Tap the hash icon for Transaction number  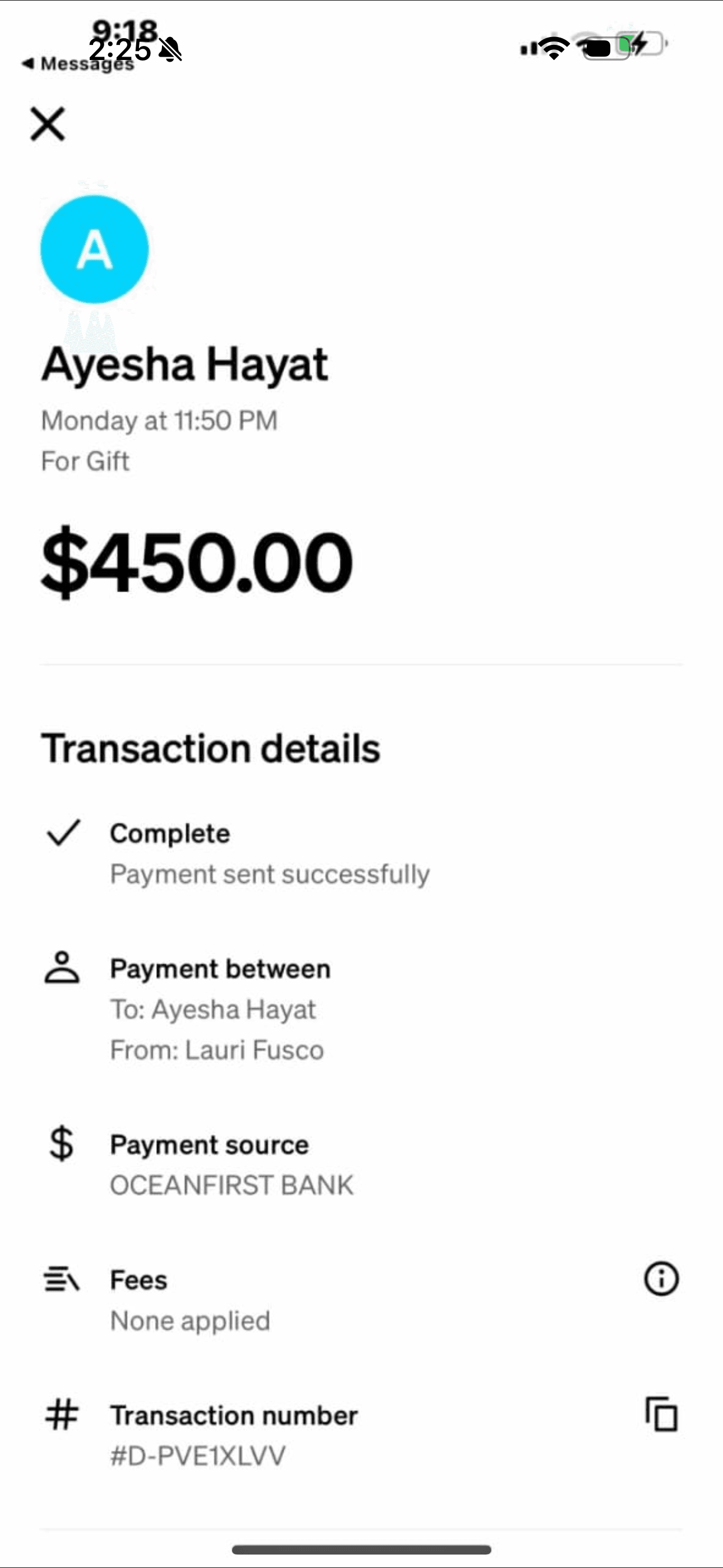coord(62,1414)
